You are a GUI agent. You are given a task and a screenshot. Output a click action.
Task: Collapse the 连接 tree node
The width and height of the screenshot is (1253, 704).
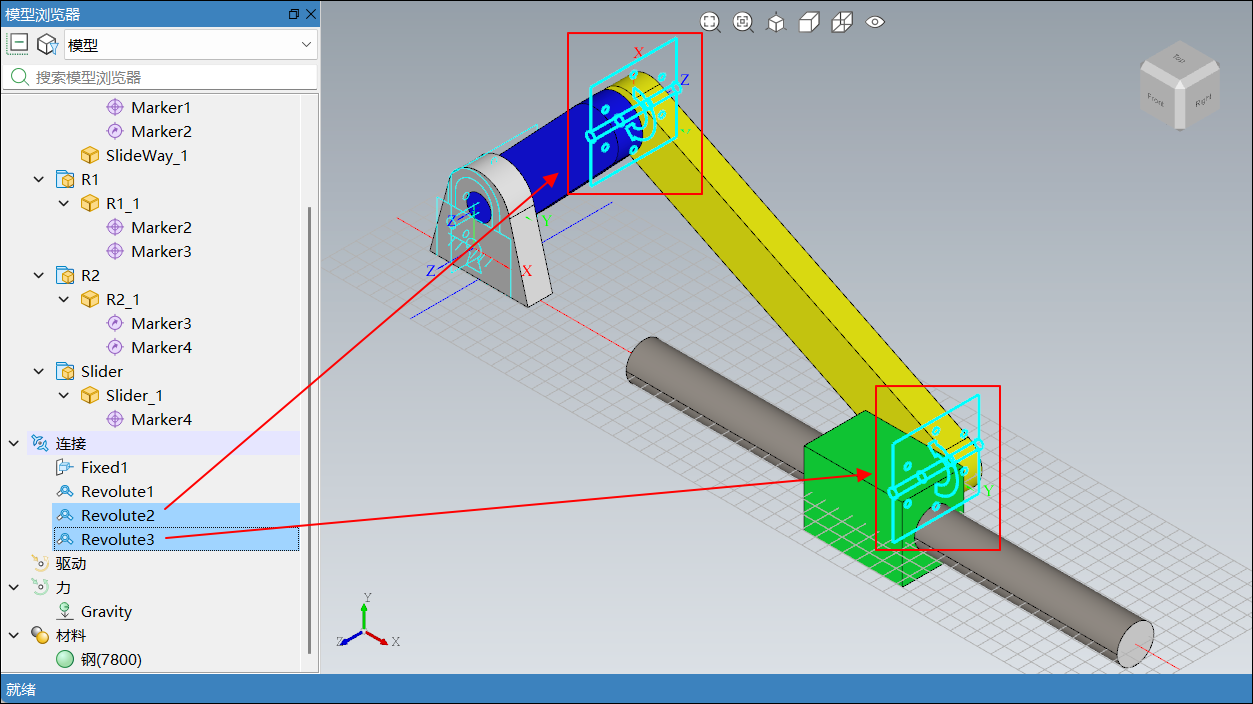point(14,443)
